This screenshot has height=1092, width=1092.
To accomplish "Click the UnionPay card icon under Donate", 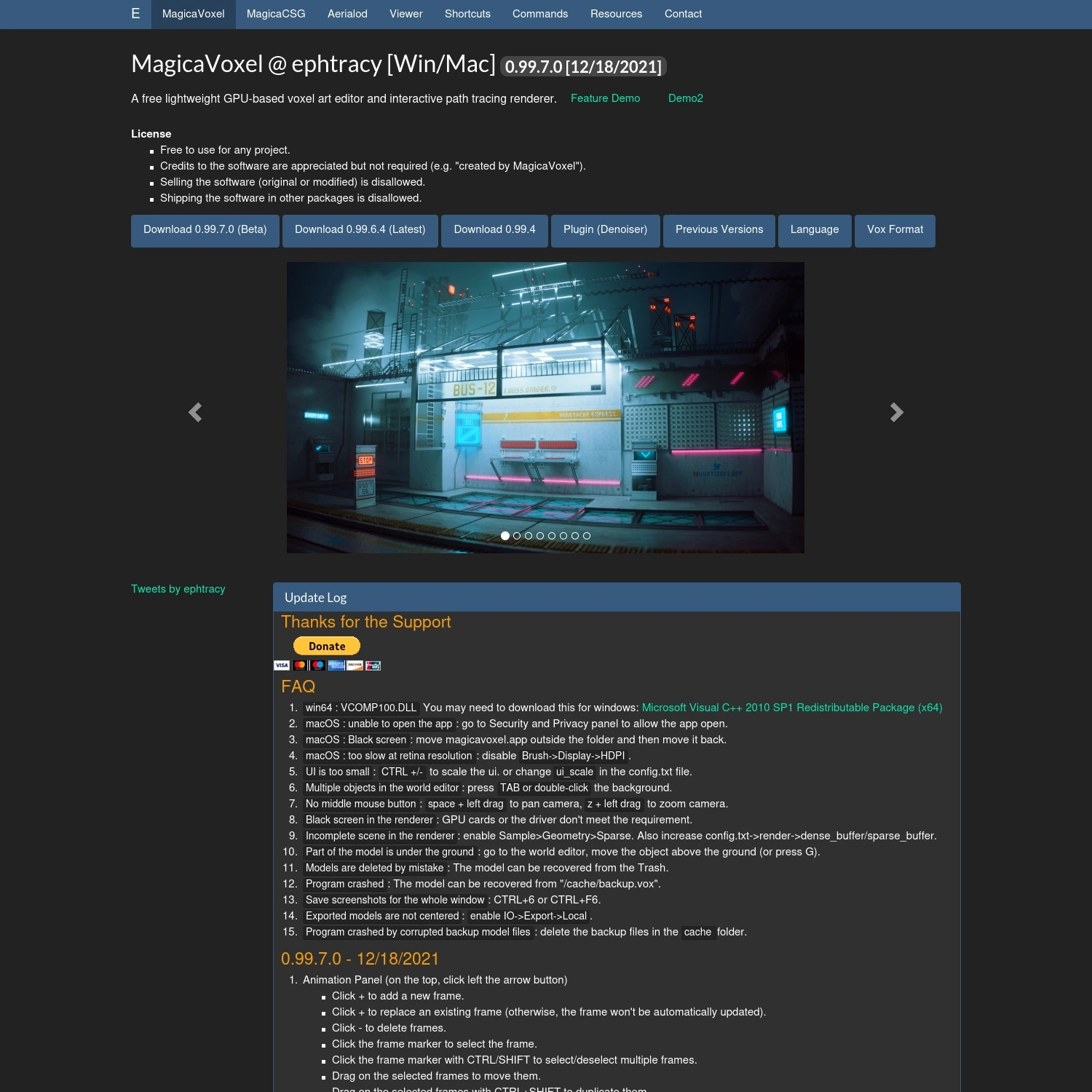I will click(x=373, y=665).
